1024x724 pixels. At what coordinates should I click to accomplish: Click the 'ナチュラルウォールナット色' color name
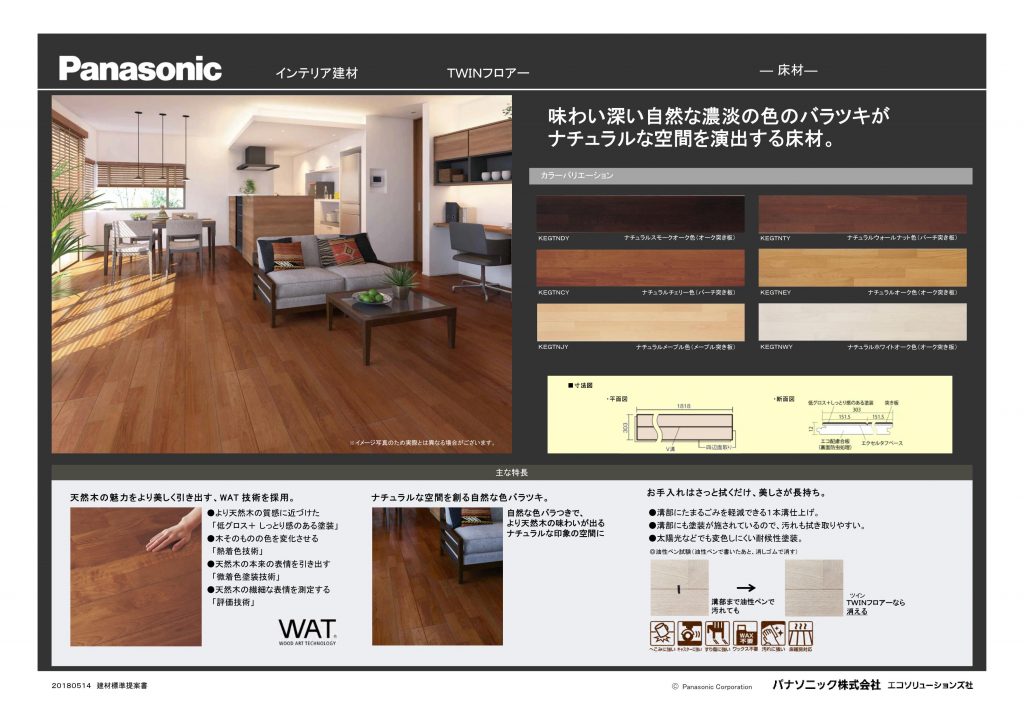pyautogui.click(x=882, y=238)
